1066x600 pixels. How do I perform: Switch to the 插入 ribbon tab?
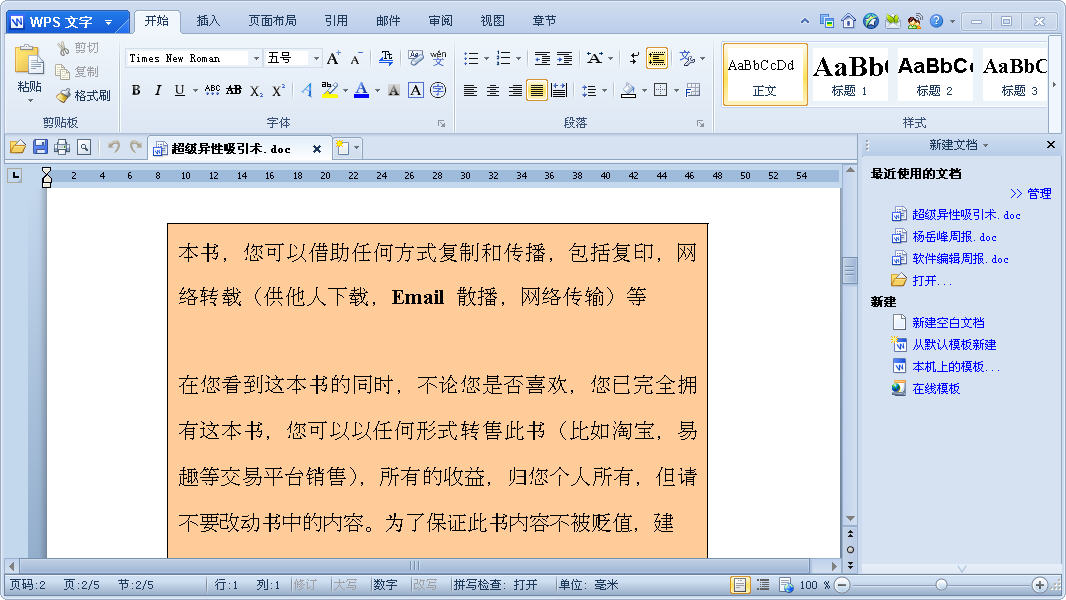(208, 21)
